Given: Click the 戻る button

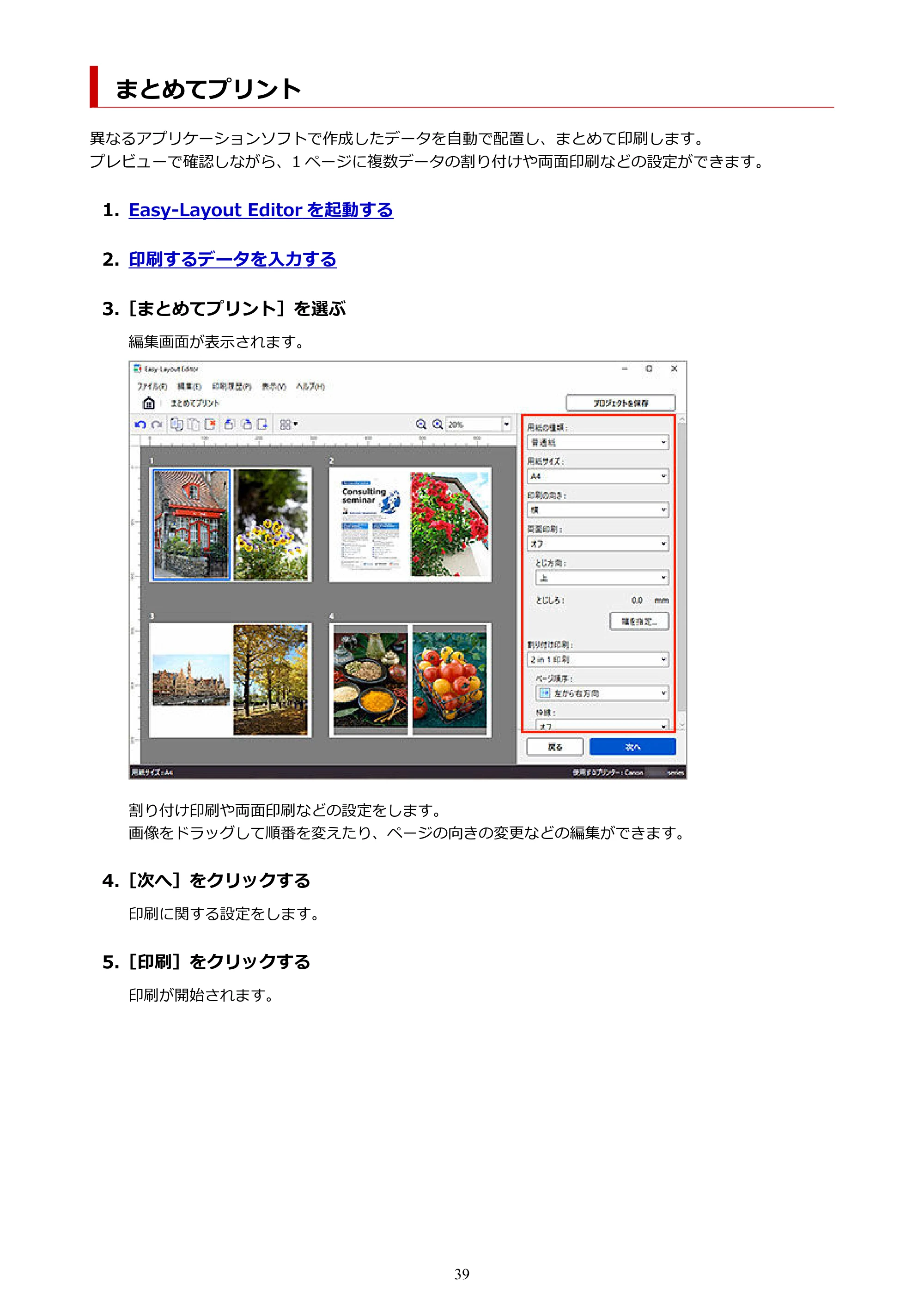Looking at the screenshot, I should coord(554,747).
